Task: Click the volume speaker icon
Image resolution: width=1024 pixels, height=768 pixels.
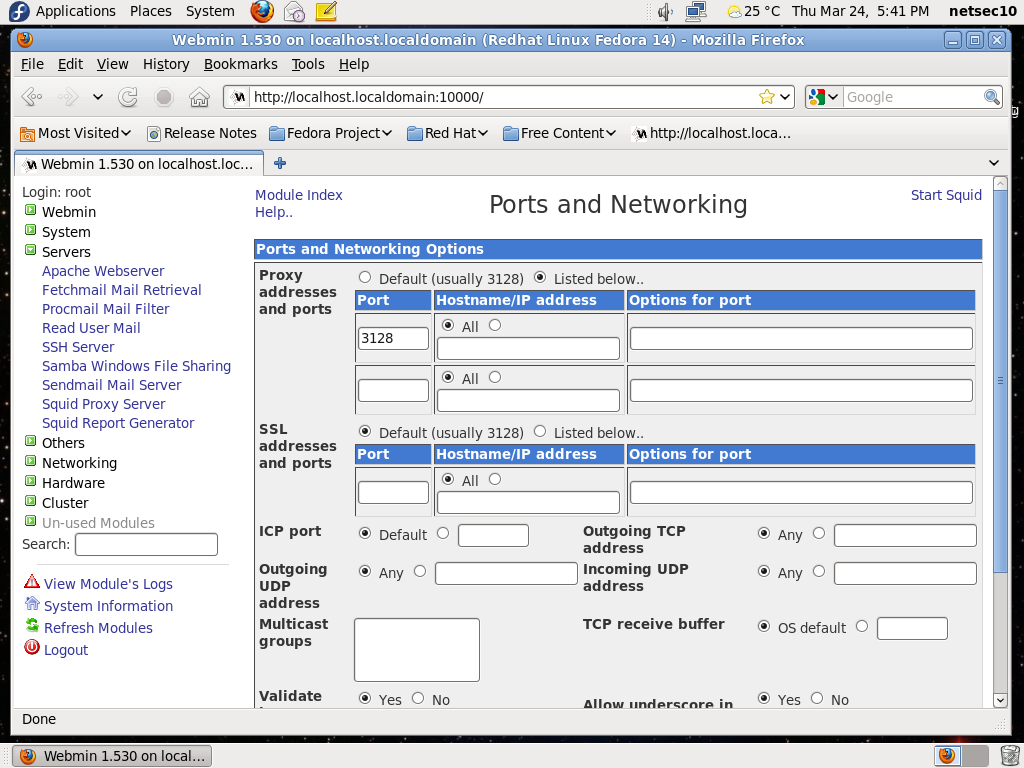Action: point(665,11)
